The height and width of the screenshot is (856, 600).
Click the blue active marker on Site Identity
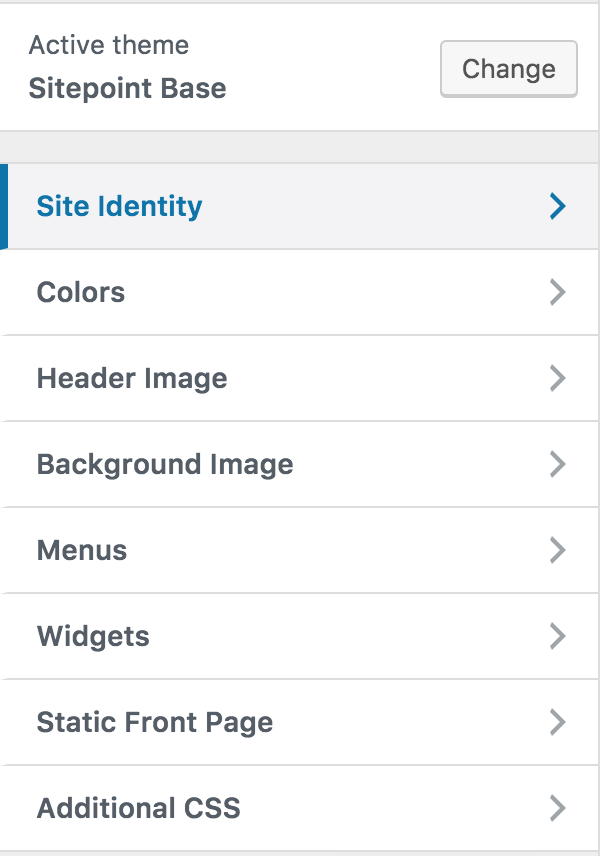[4, 207]
